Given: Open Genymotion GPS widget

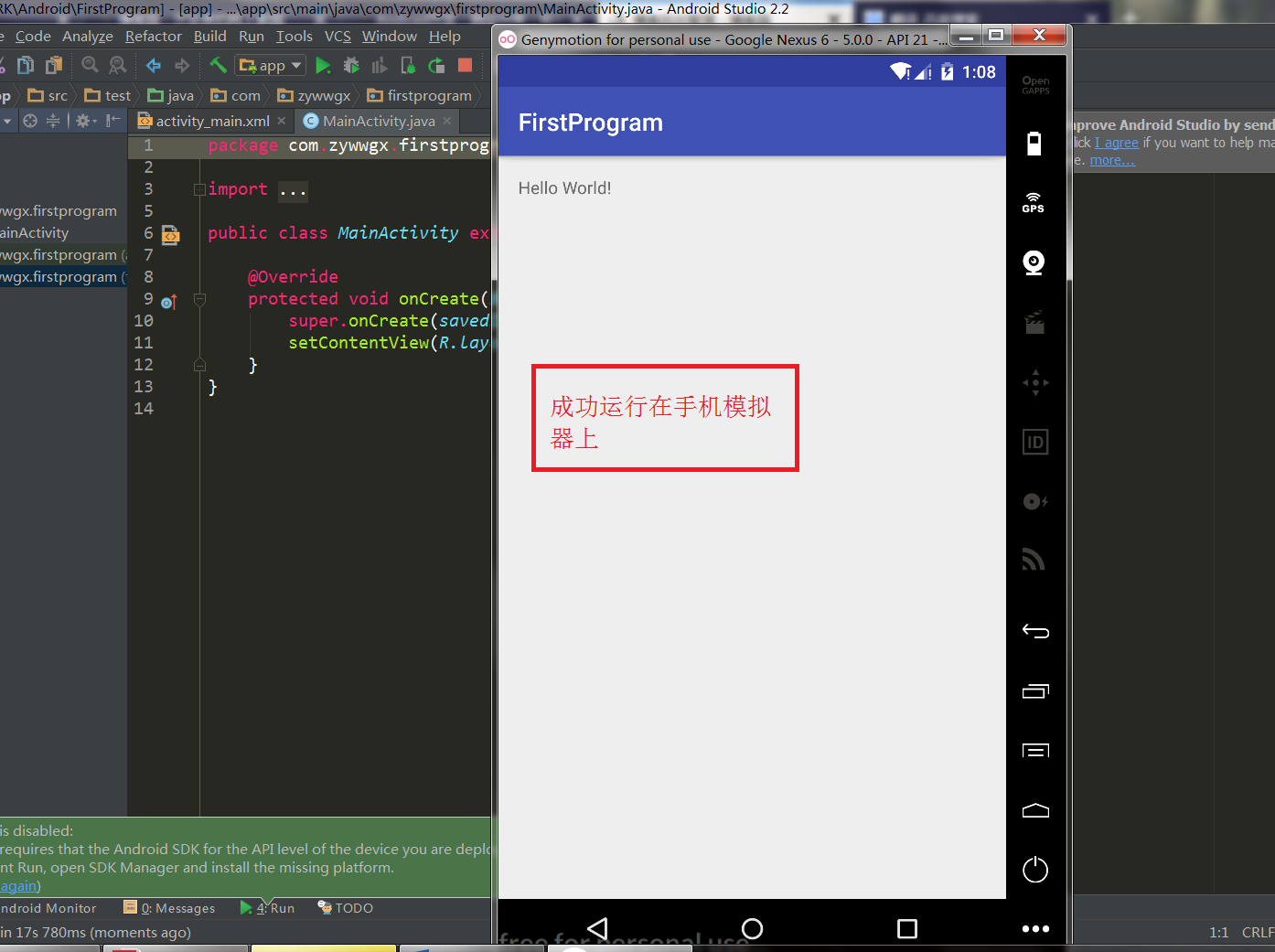Looking at the screenshot, I should (1034, 203).
